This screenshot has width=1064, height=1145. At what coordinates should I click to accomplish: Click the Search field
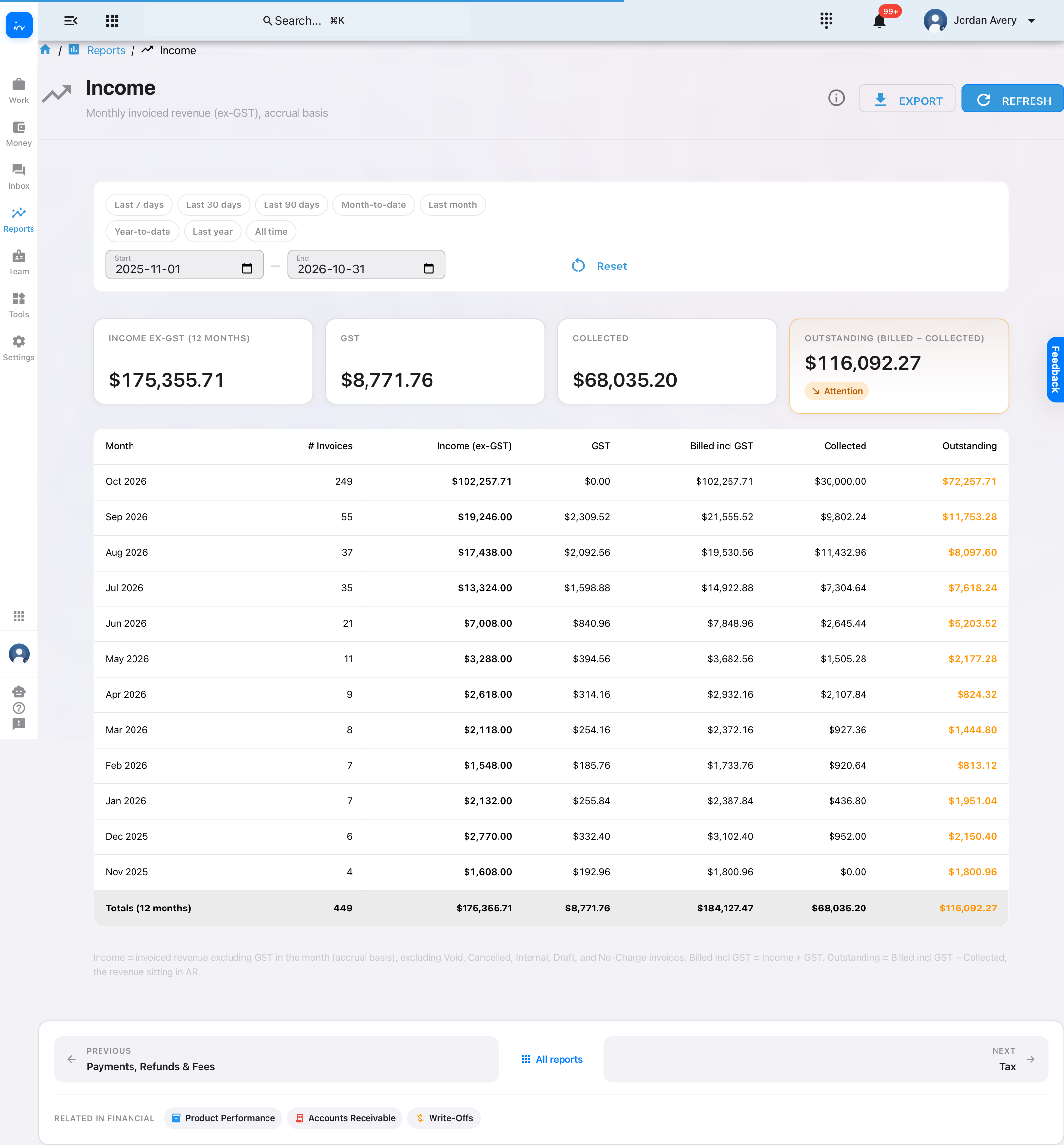point(307,21)
